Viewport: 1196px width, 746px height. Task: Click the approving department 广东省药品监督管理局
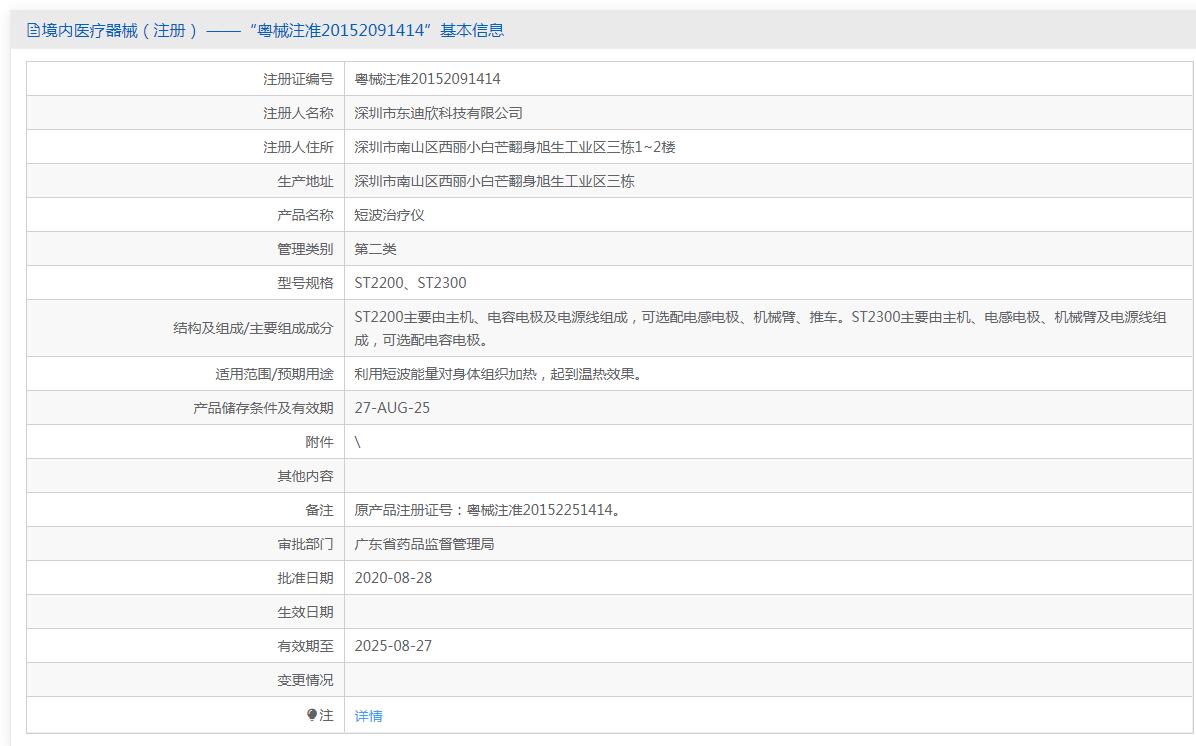tap(424, 544)
